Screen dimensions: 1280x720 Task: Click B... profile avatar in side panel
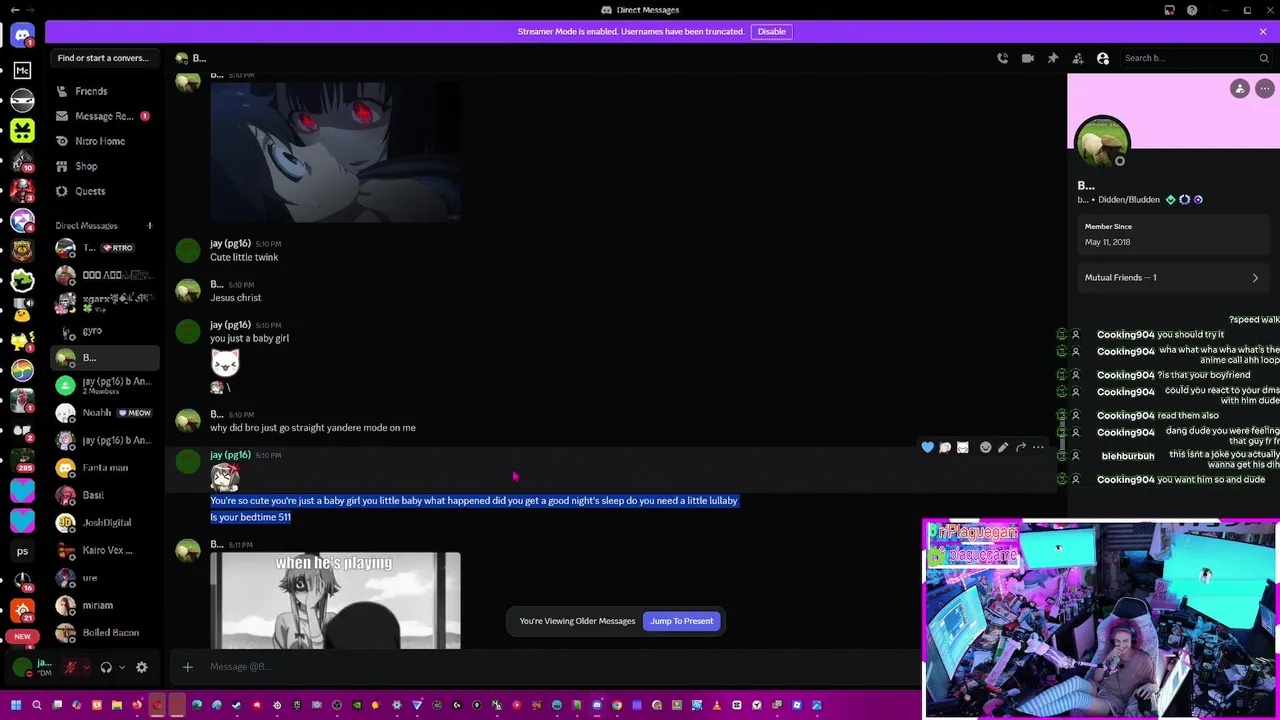(1102, 142)
